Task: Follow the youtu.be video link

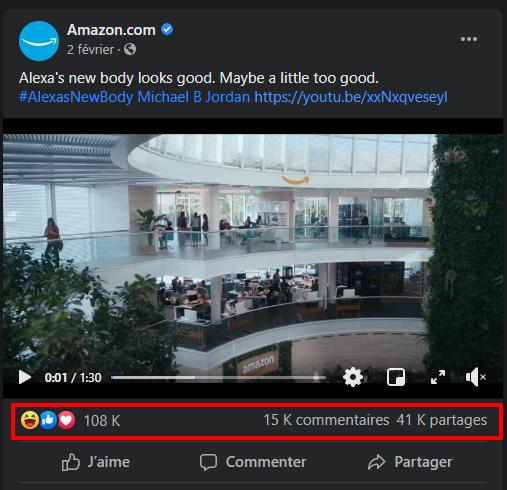Action: (351, 97)
